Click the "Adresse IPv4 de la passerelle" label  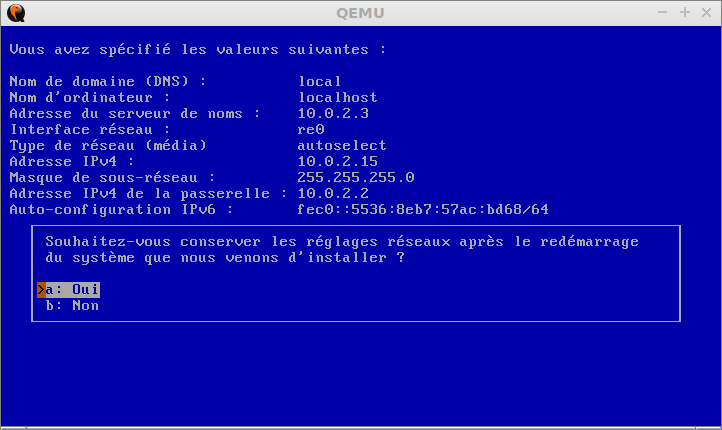coord(148,193)
